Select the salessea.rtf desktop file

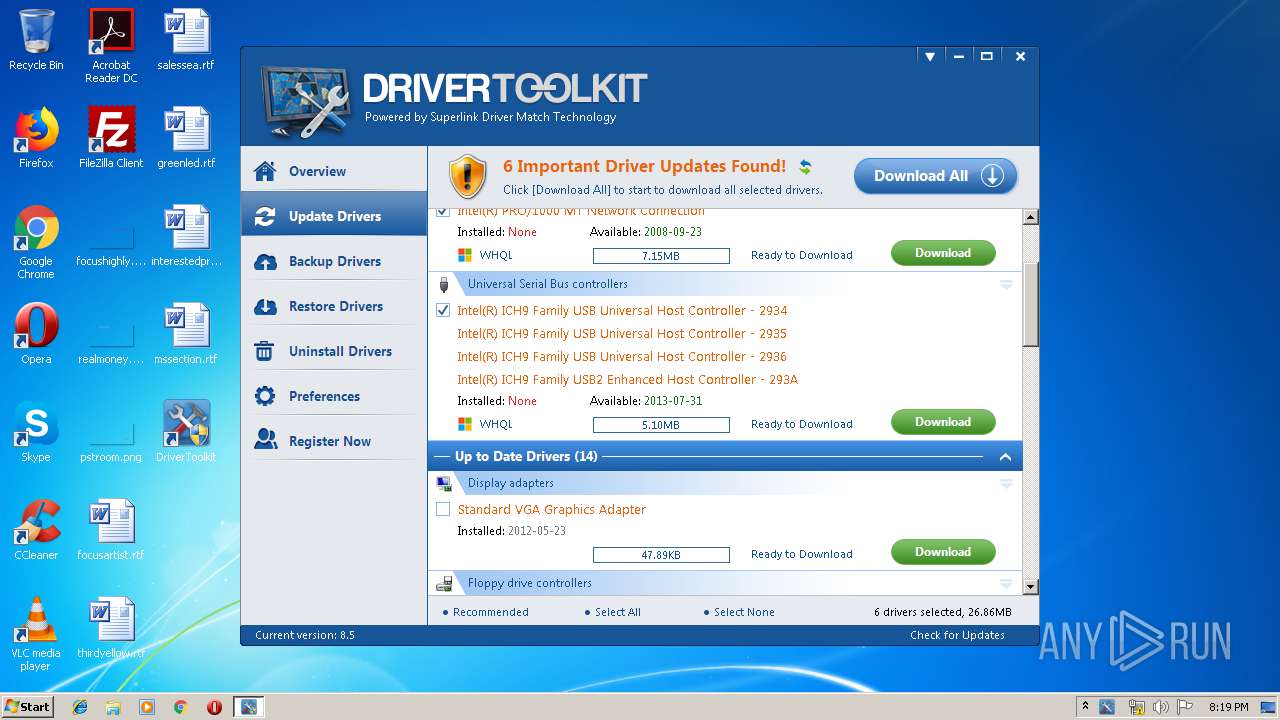[186, 40]
